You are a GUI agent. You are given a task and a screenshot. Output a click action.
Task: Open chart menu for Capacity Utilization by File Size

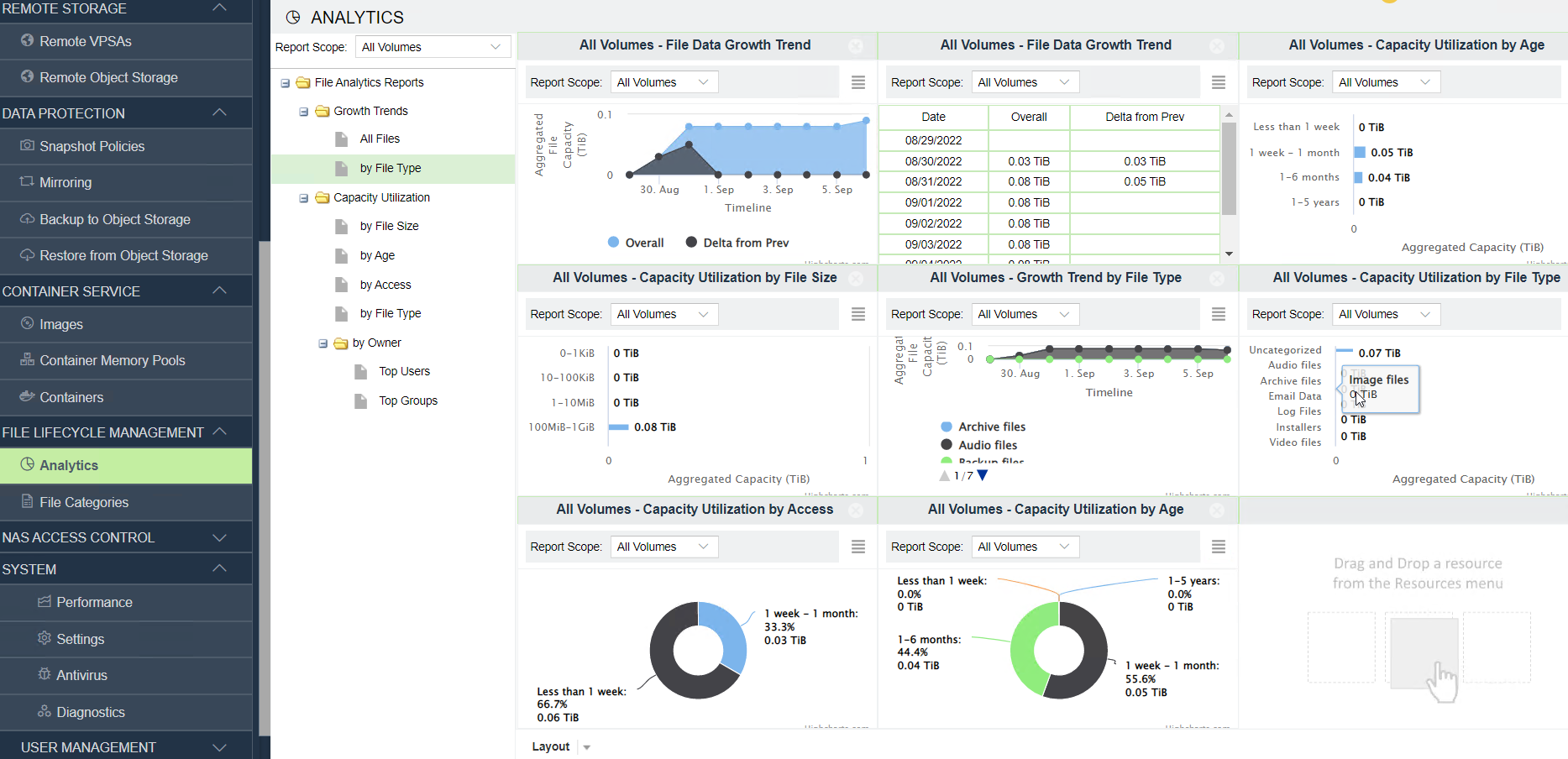tap(858, 314)
